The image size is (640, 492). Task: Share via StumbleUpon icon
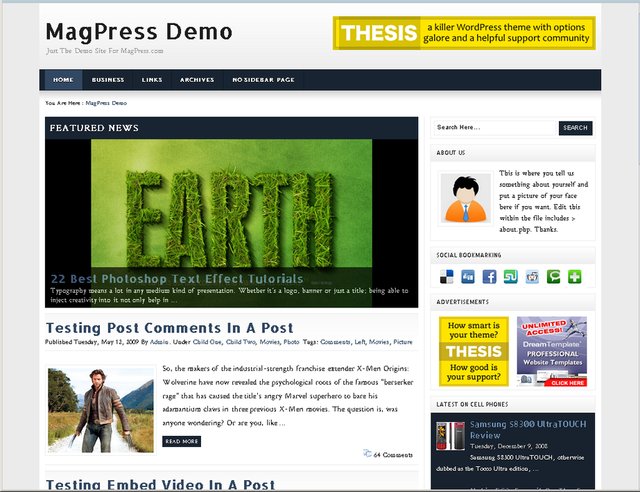[511, 277]
